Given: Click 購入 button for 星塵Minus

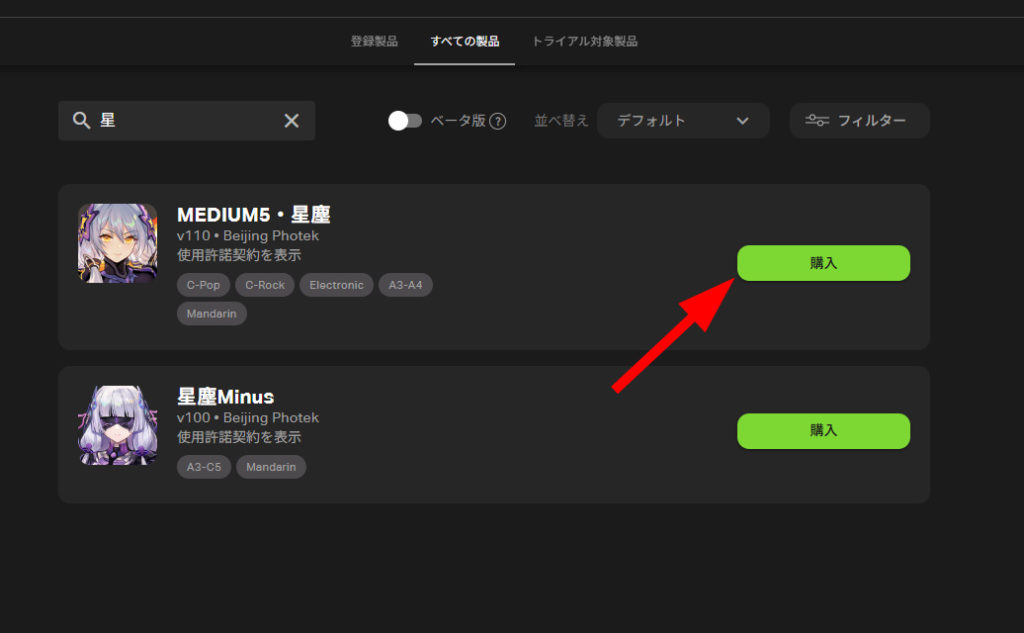Looking at the screenshot, I should coord(824,431).
